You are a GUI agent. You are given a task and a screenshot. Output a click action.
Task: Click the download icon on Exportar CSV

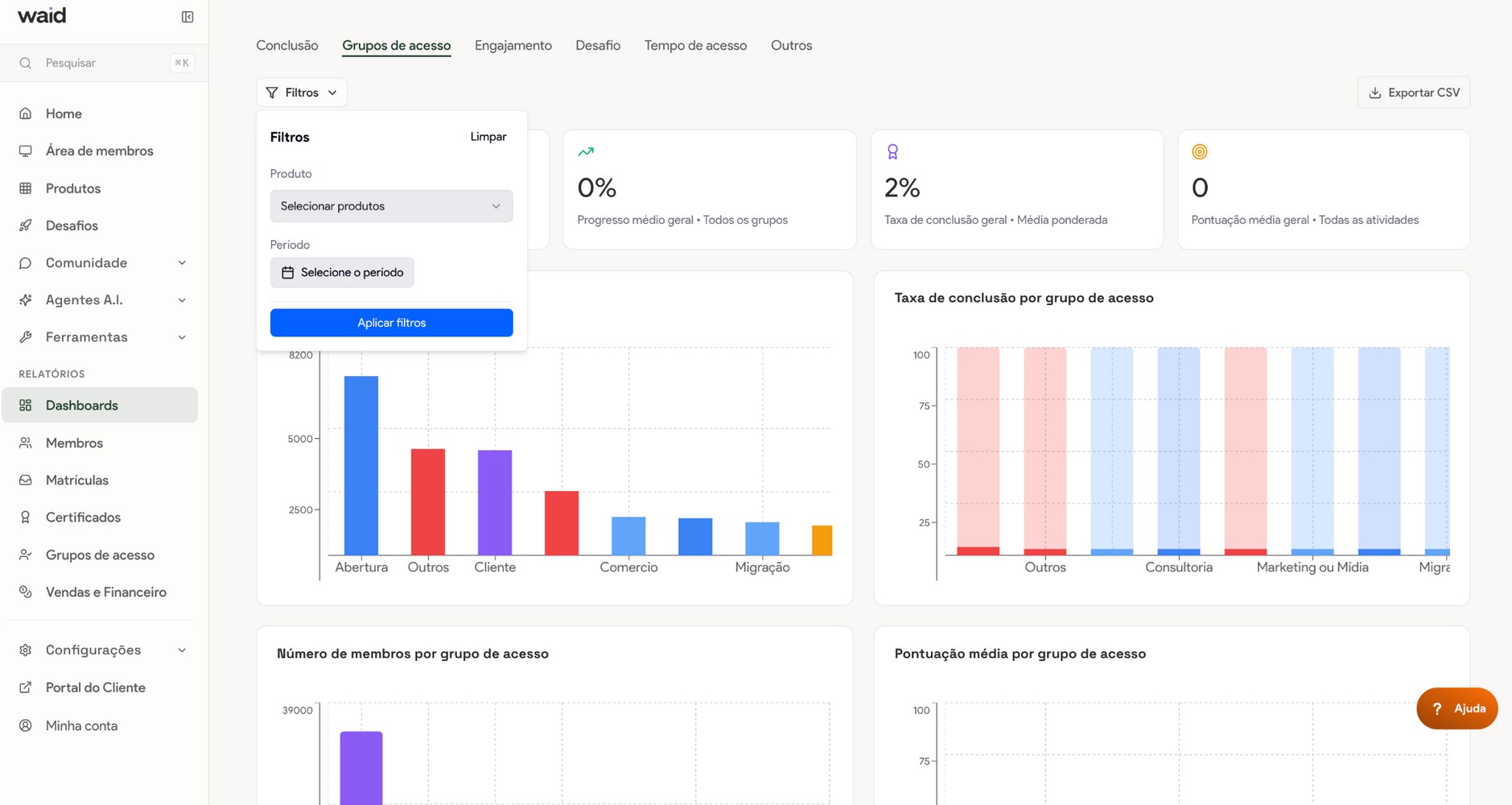click(x=1375, y=93)
